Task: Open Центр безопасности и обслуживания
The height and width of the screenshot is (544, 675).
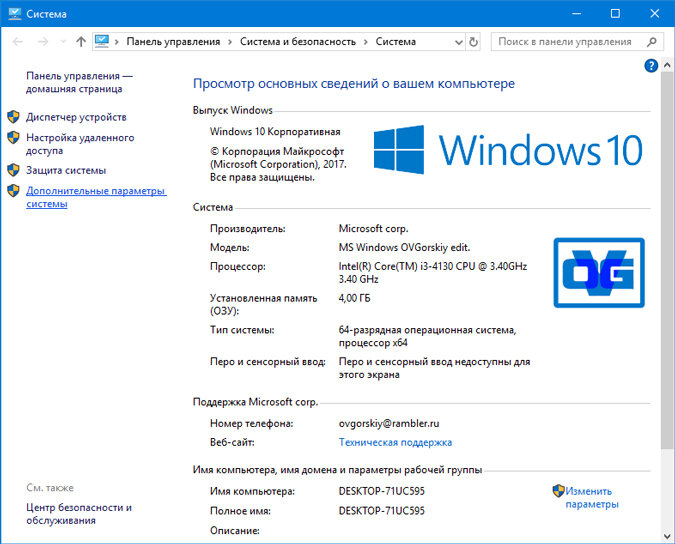Action: (x=79, y=514)
